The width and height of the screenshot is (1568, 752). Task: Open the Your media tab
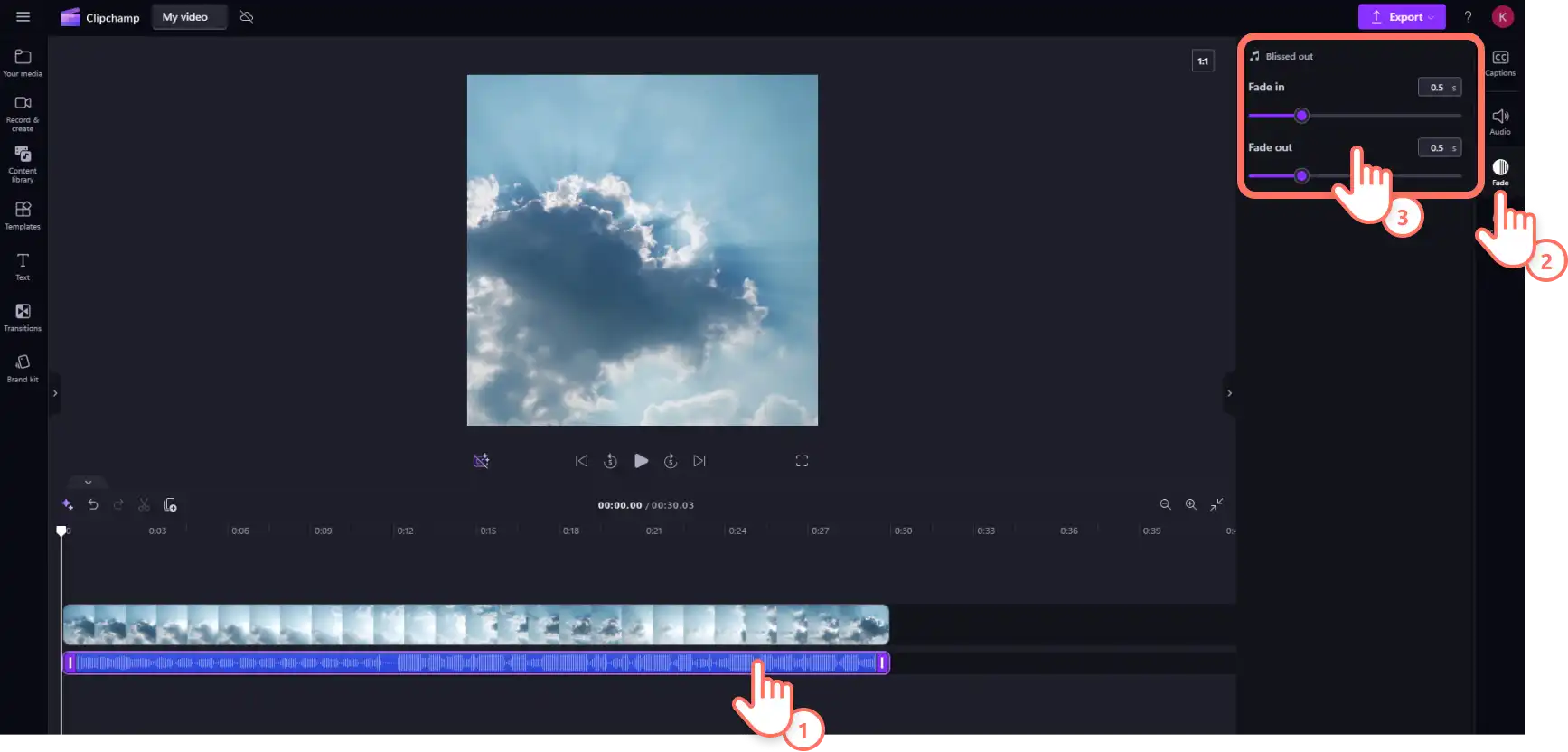pyautogui.click(x=23, y=62)
